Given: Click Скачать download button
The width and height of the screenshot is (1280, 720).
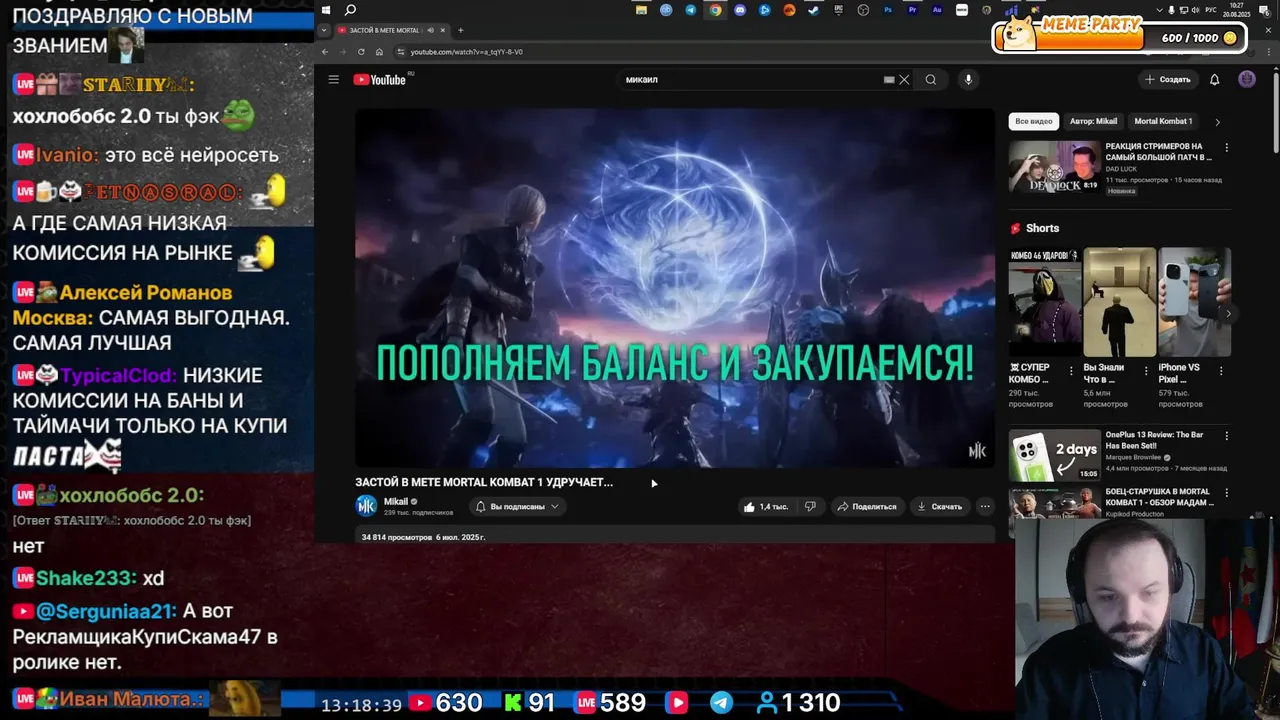Looking at the screenshot, I should [x=940, y=507].
